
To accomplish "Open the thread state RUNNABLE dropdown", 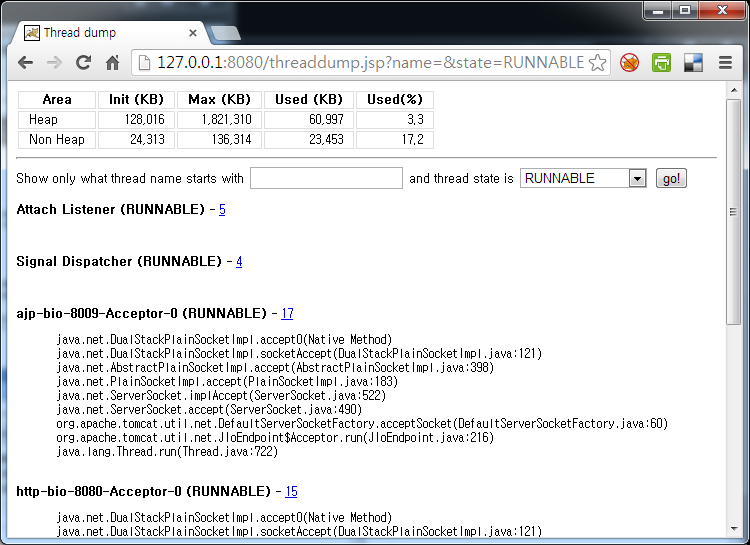I will pos(584,178).
